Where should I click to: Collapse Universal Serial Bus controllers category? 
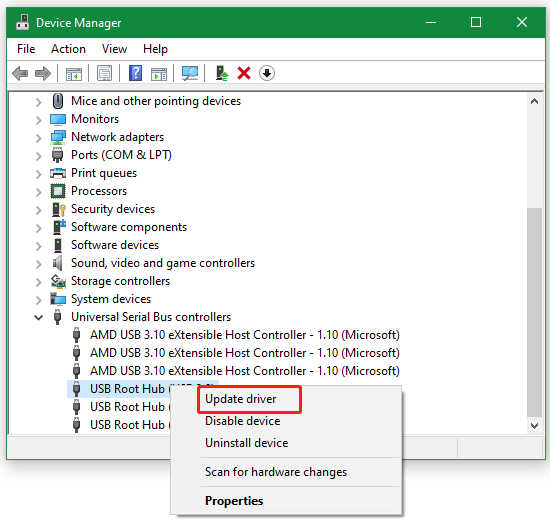click(39, 317)
